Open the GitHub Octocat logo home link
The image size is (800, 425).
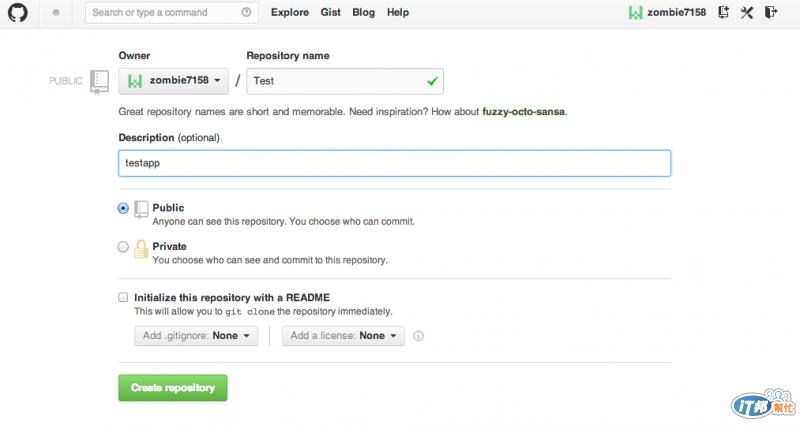pyautogui.click(x=17, y=12)
